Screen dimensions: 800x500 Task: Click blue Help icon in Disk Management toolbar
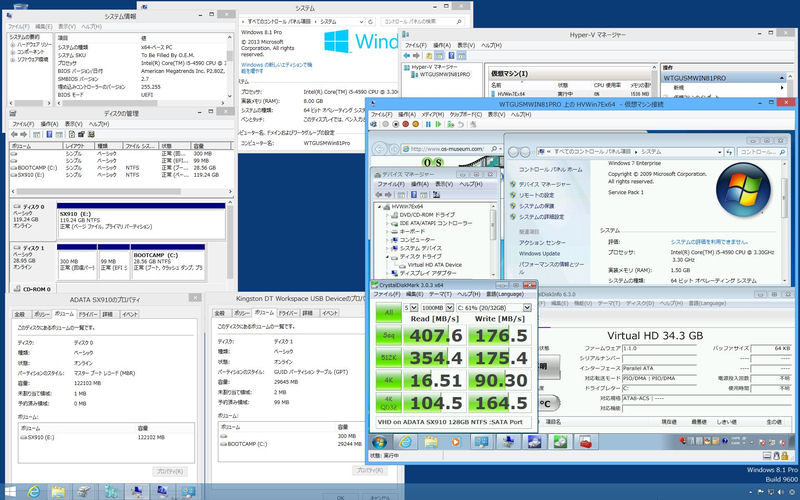click(x=49, y=134)
